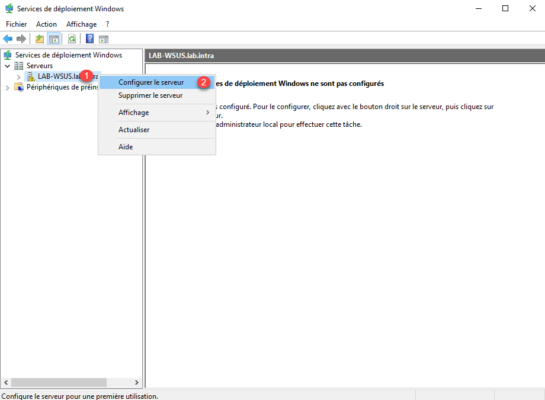Click the Serveurs node icon
The image size is (545, 400).
(19, 66)
